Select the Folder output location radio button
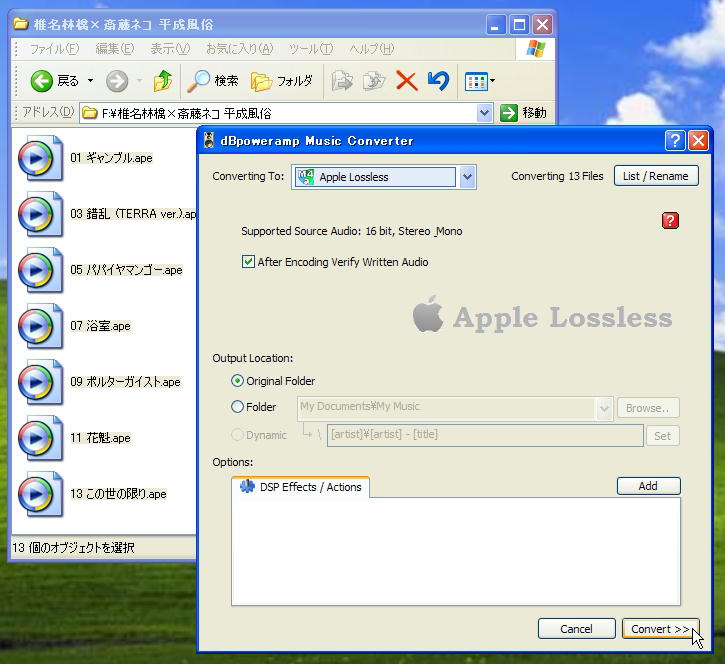The image size is (725, 664). pyautogui.click(x=237, y=406)
